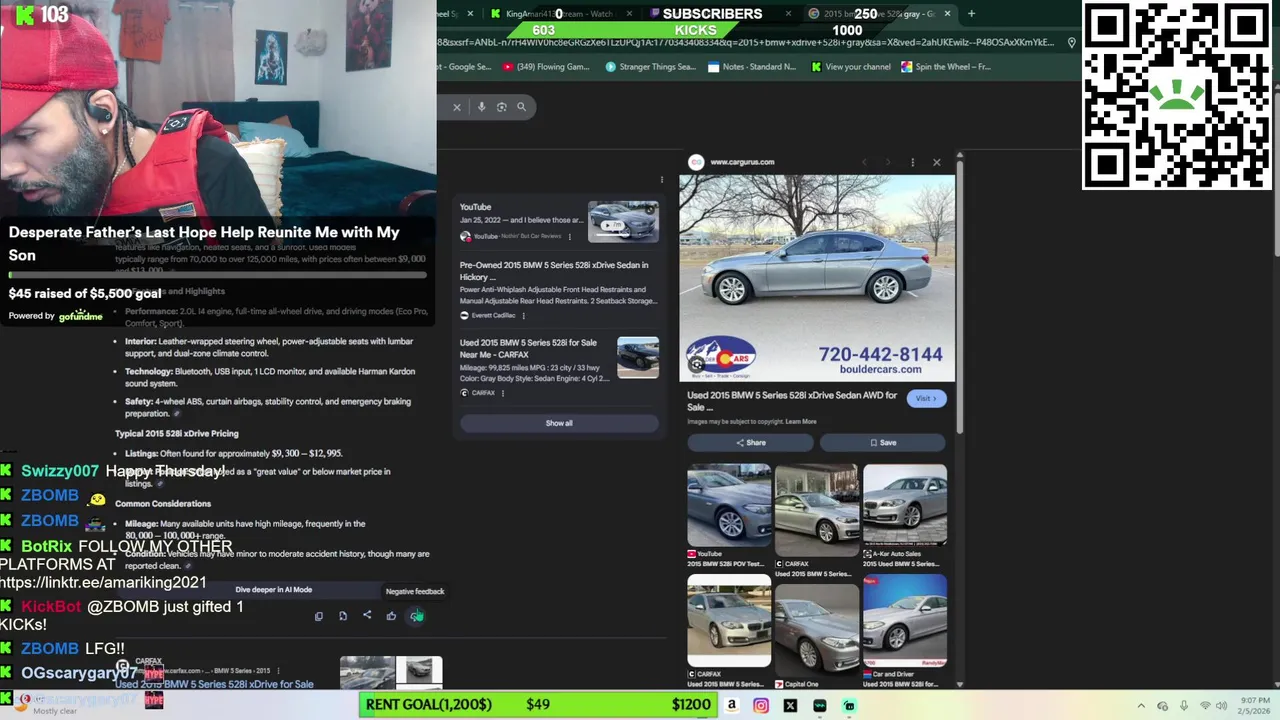Click export icon next to copy under AI overview

pyautogui.click(x=343, y=616)
